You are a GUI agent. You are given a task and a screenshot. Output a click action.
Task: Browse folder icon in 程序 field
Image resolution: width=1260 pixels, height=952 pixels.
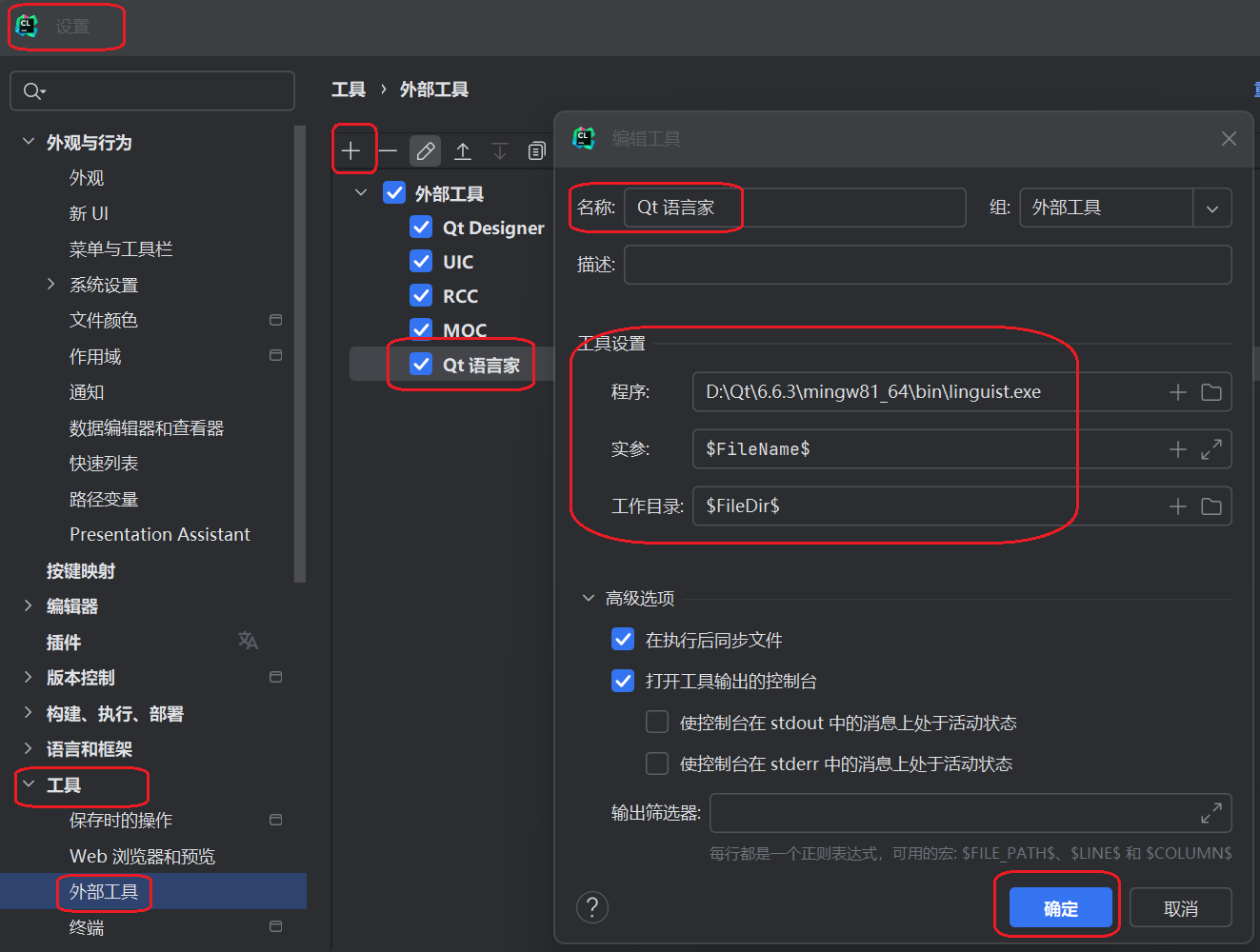(1211, 392)
